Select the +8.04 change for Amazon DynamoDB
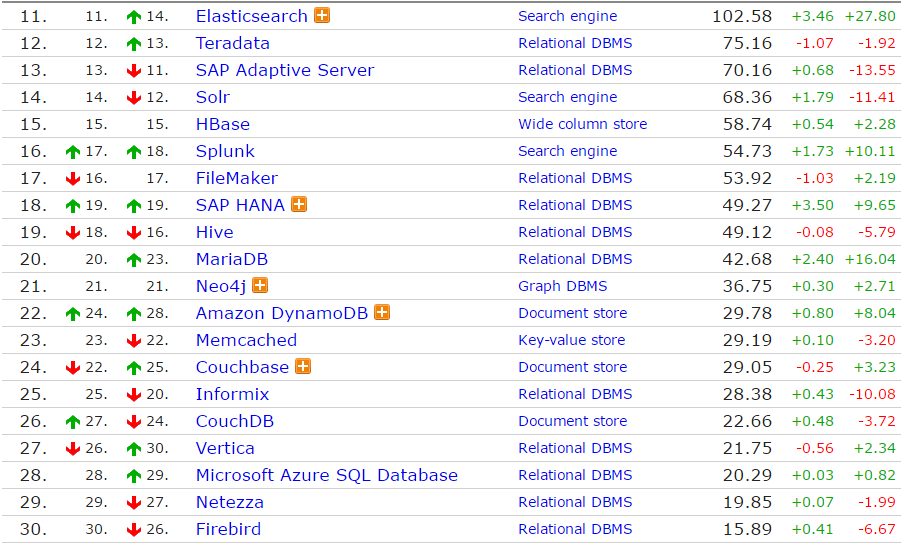 875,313
